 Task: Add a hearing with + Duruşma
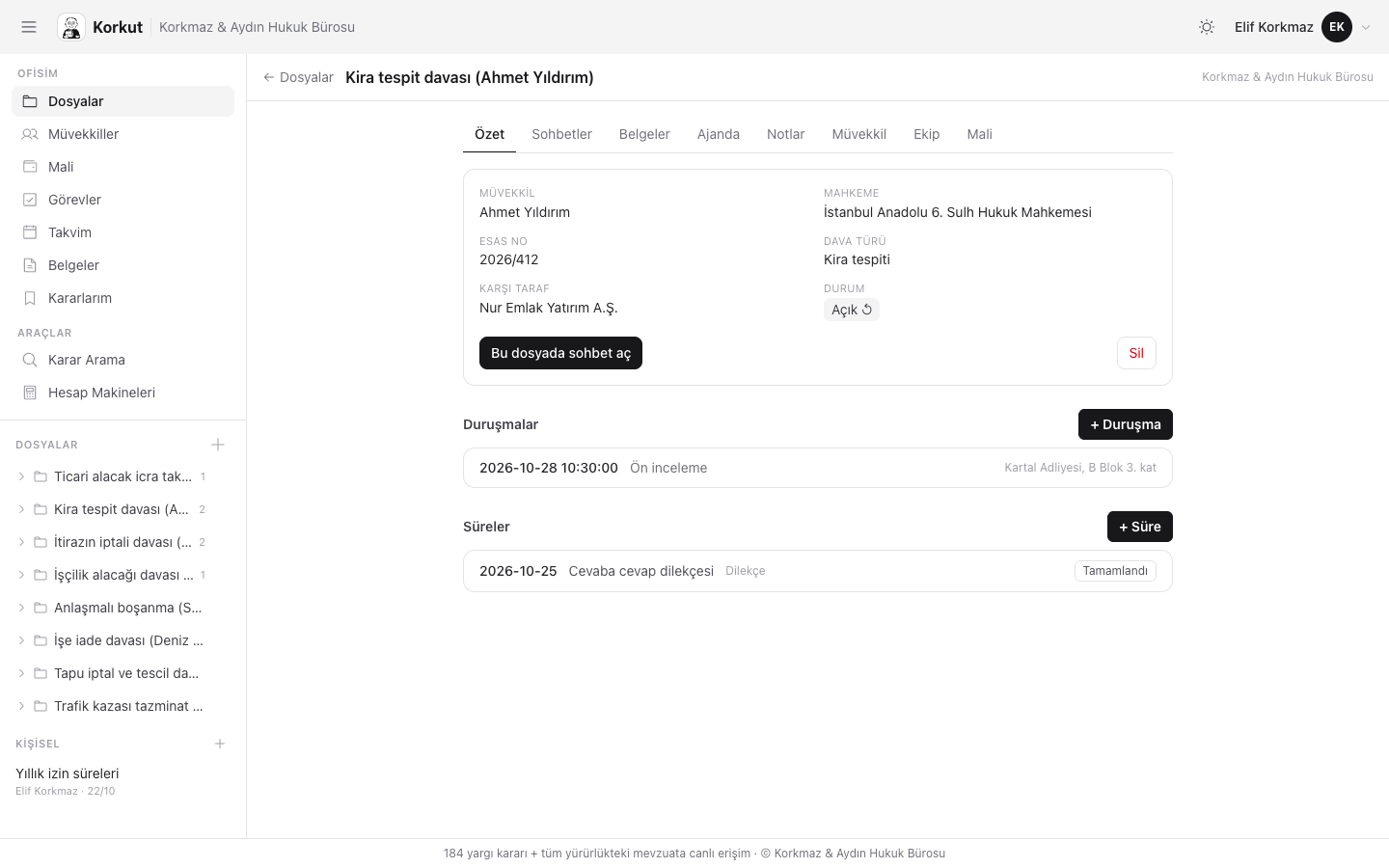pyautogui.click(x=1126, y=424)
